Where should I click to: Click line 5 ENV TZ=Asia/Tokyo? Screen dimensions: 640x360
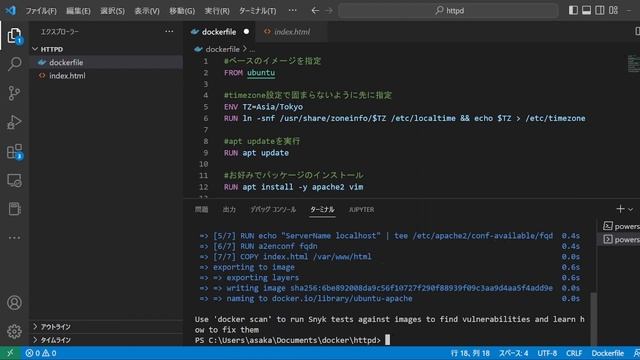pos(263,107)
